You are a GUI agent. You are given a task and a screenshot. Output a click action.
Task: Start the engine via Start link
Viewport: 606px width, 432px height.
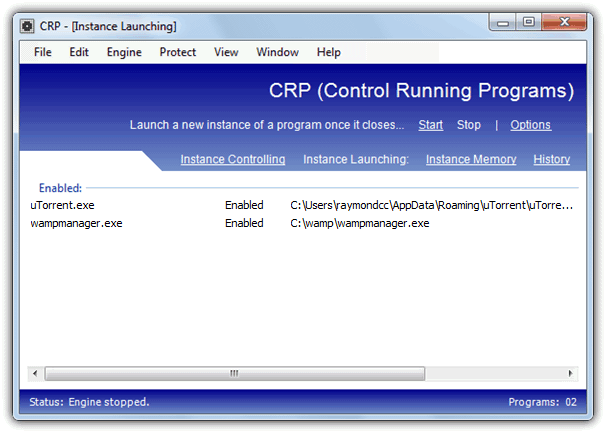click(x=431, y=125)
